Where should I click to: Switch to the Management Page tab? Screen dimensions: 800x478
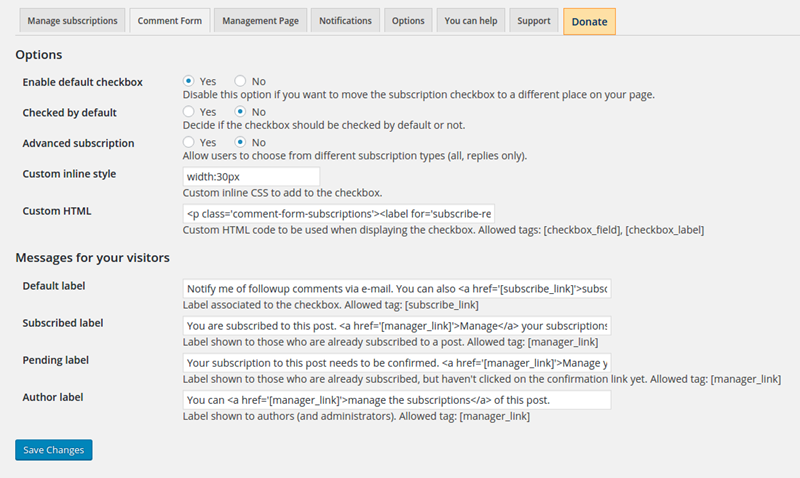(260, 21)
